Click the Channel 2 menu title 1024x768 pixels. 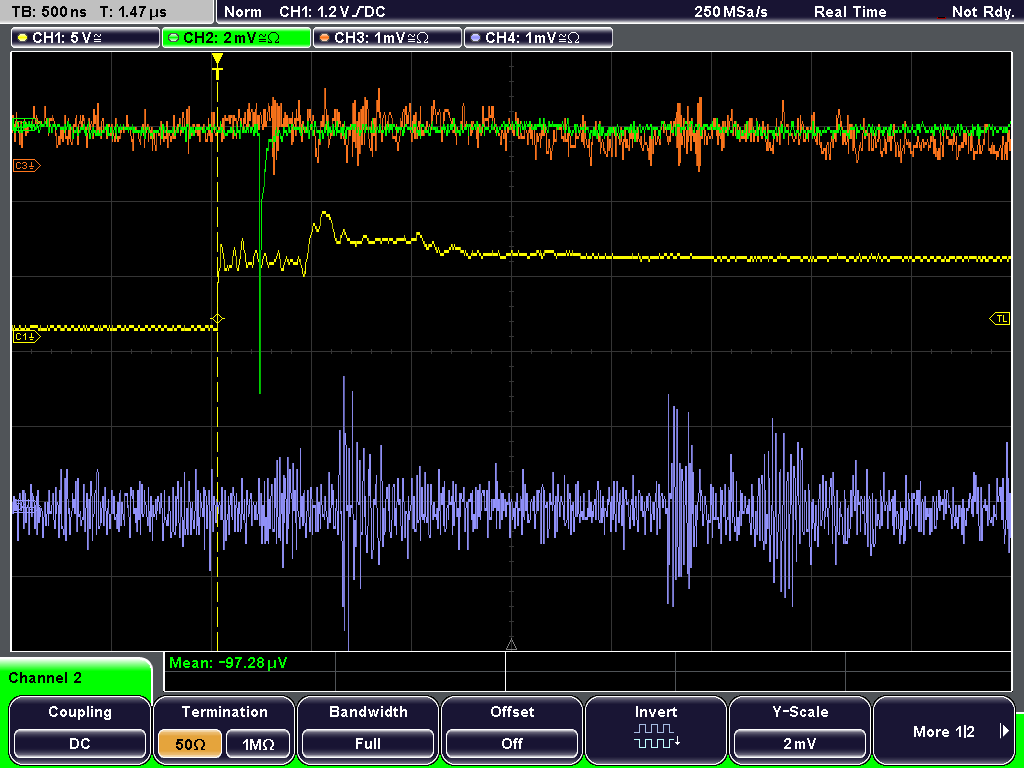click(x=45, y=678)
